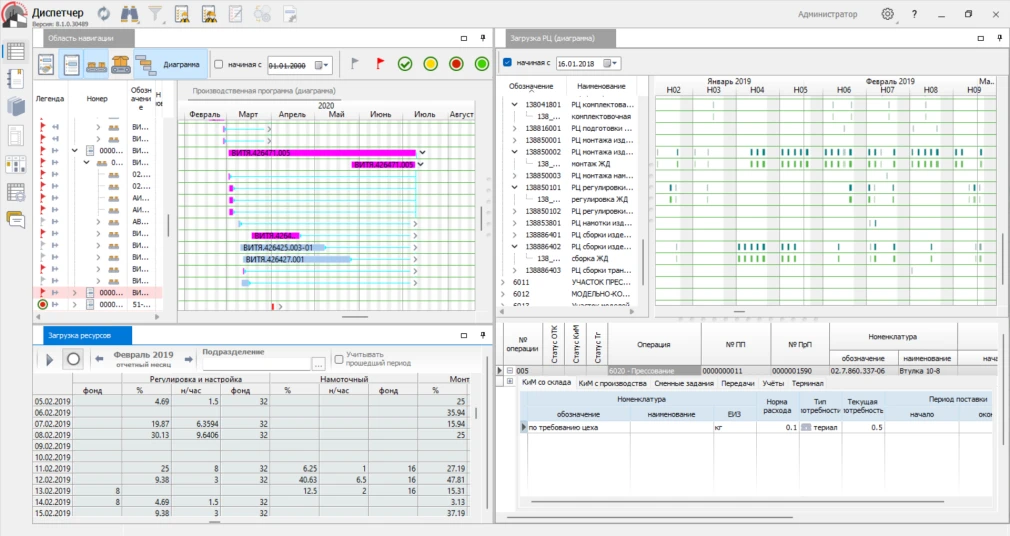The height and width of the screenshot is (536, 1010).
Task: Click the refresh arrows icon in title bar
Action: point(104,14)
